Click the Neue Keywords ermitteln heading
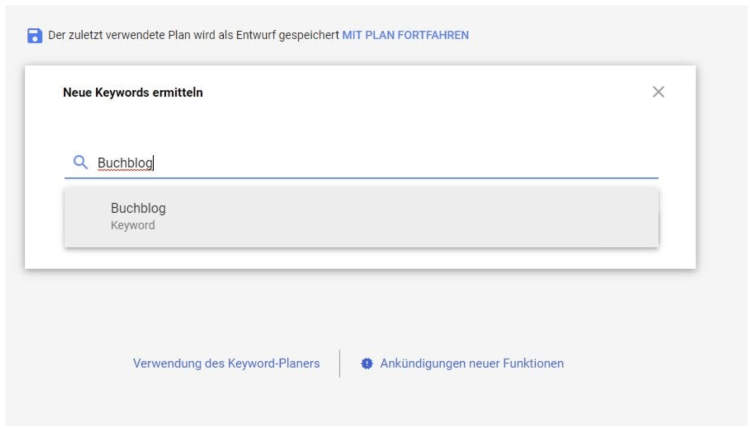This screenshot has width=750, height=429. 133,92
